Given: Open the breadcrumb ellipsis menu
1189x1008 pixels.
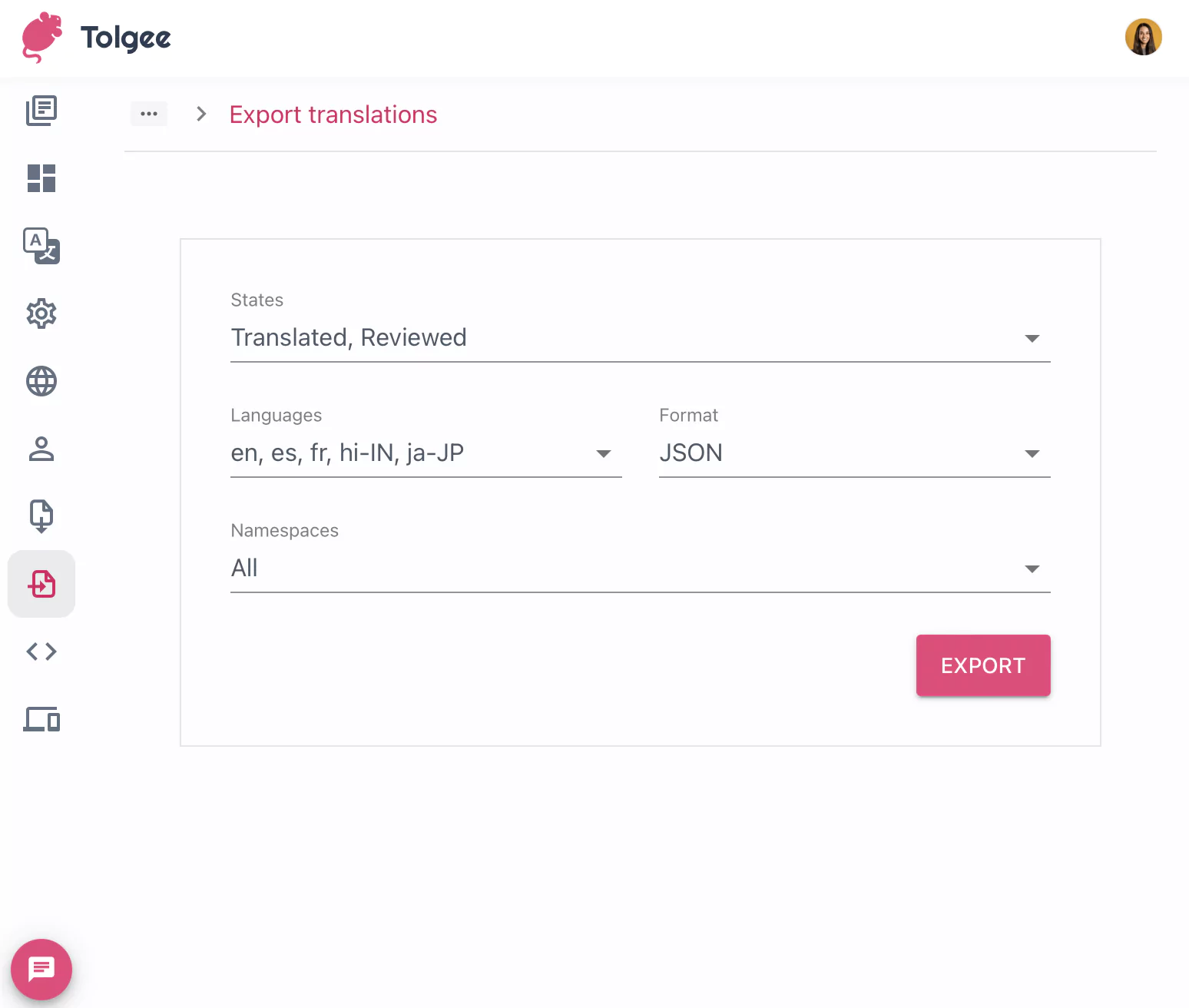Looking at the screenshot, I should [149, 114].
